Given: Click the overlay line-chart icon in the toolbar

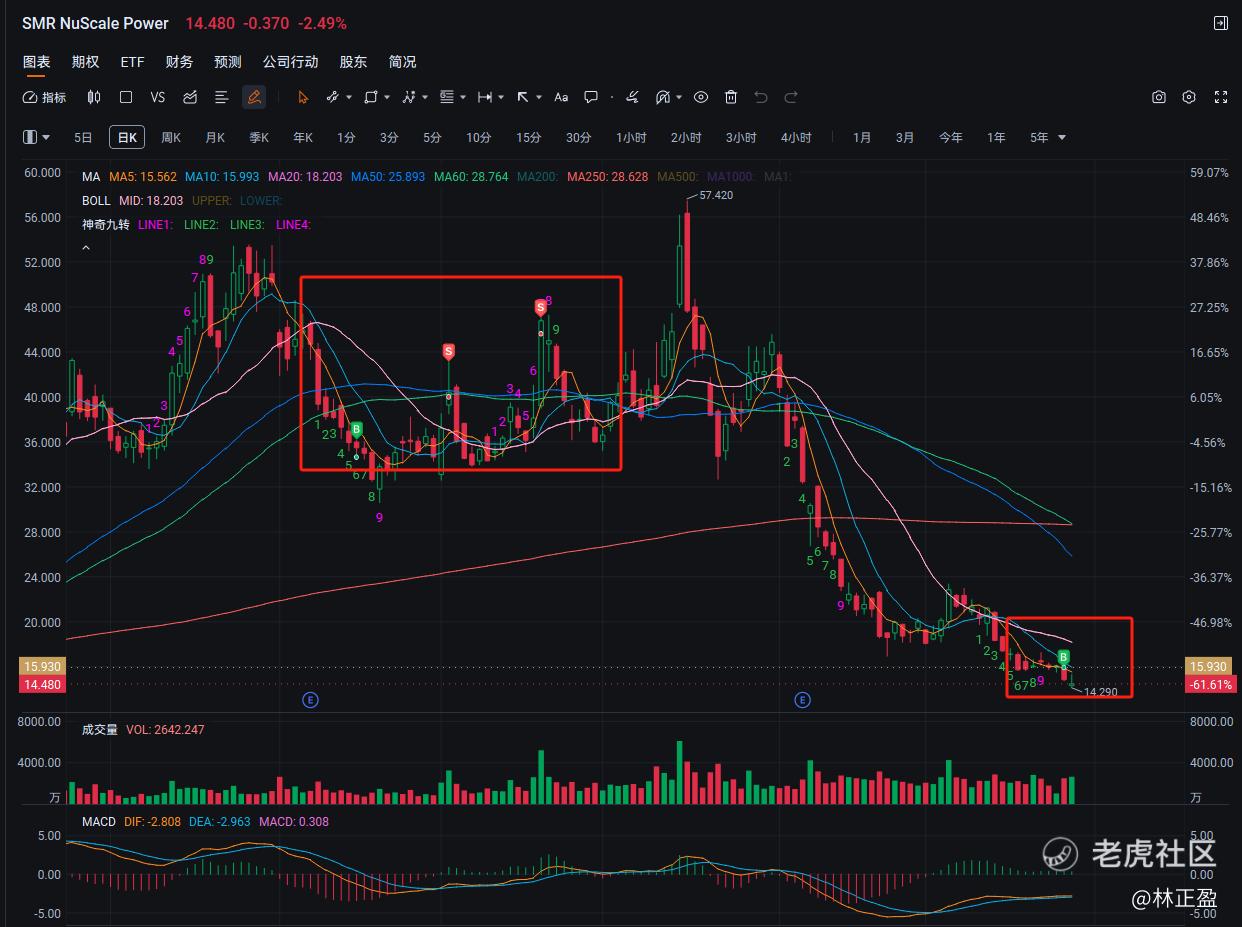Looking at the screenshot, I should click(190, 97).
